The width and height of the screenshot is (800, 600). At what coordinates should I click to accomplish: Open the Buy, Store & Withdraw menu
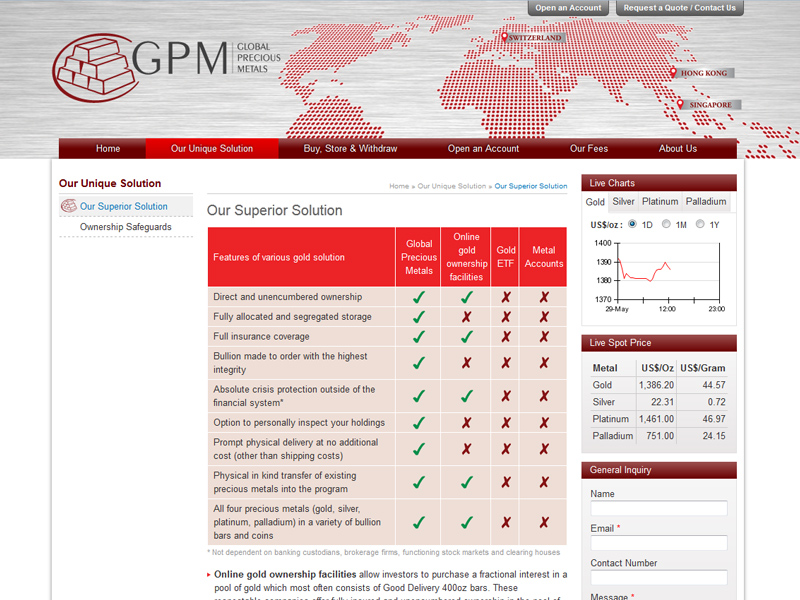[350, 148]
